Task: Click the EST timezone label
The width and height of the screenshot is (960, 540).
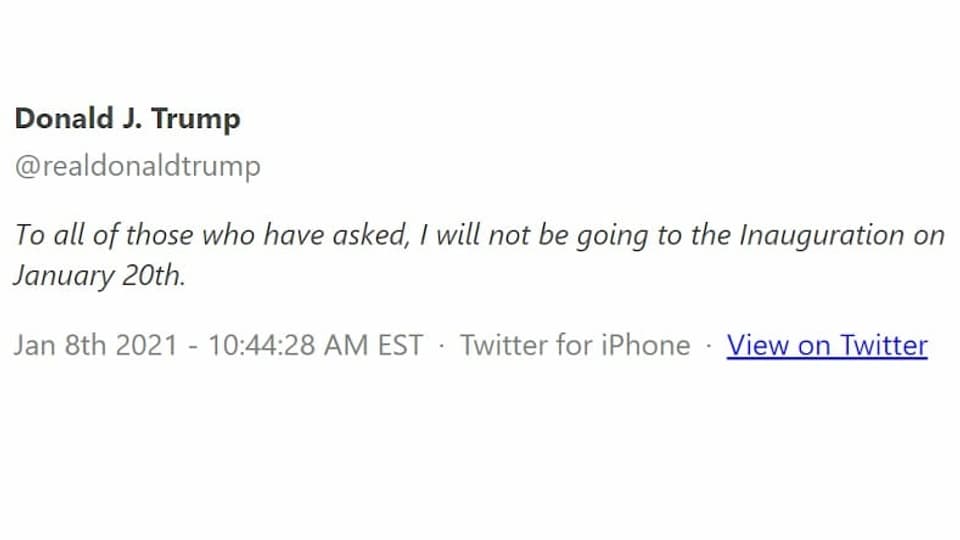Action: [x=400, y=345]
